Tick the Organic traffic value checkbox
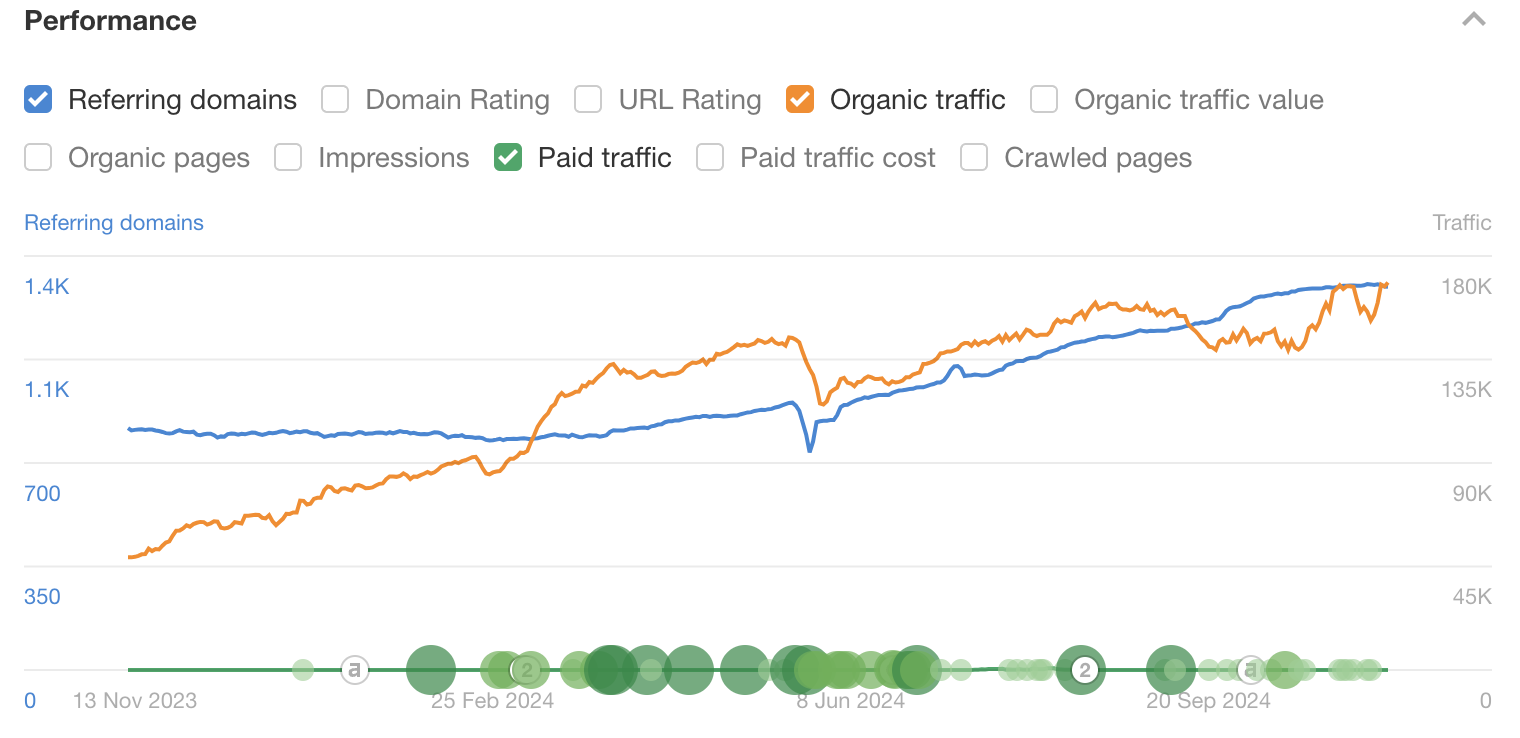 point(1044,100)
